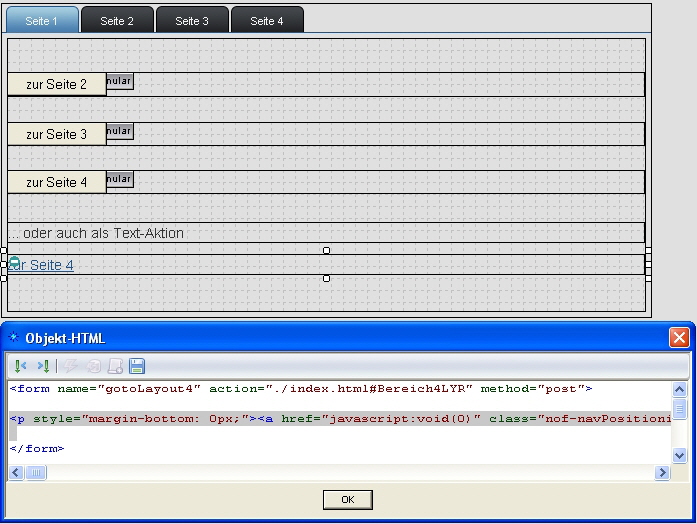Go to the Seite 3 tab
697x524 pixels.
coord(192,21)
